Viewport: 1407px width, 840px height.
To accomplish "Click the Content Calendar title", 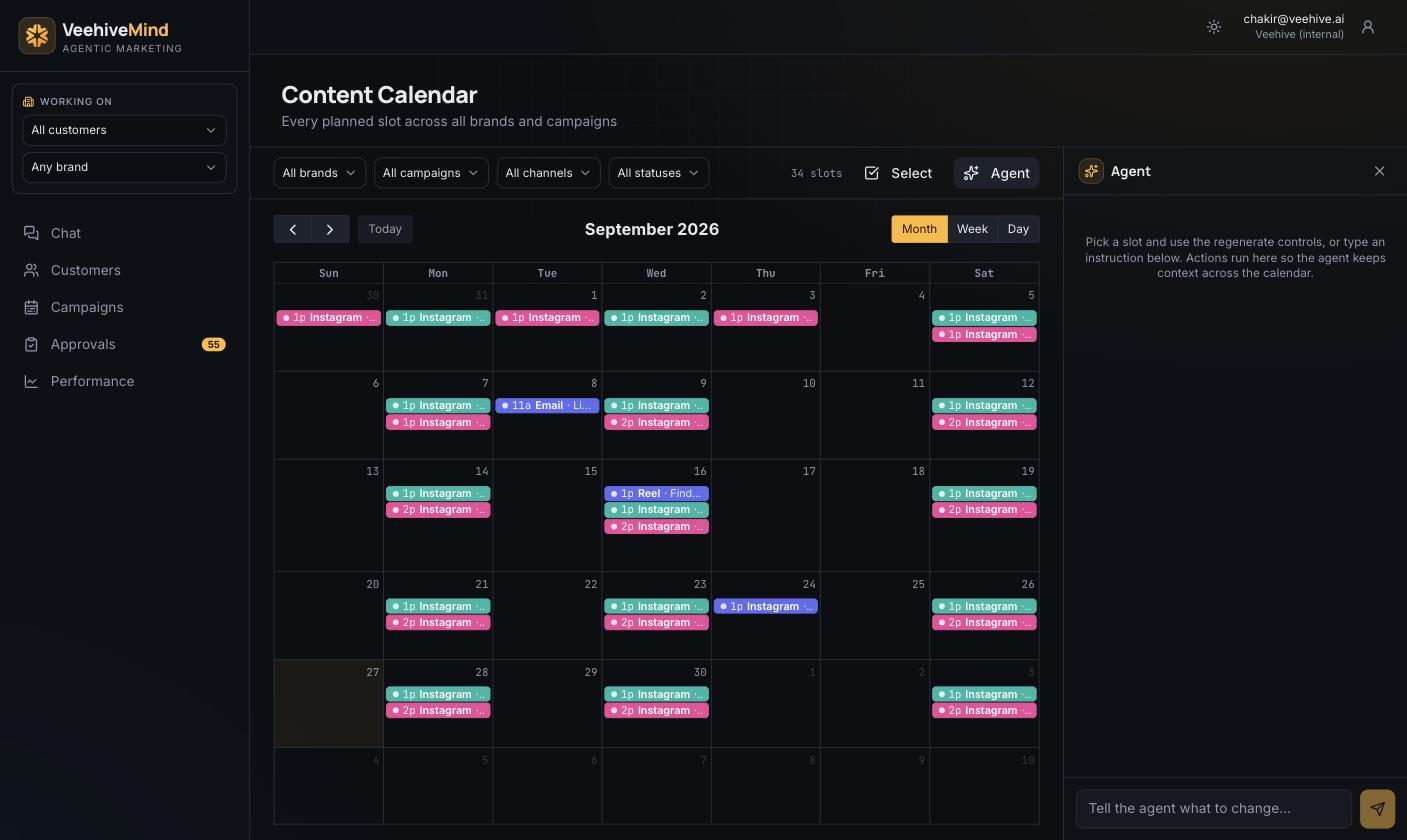I will 379,95.
